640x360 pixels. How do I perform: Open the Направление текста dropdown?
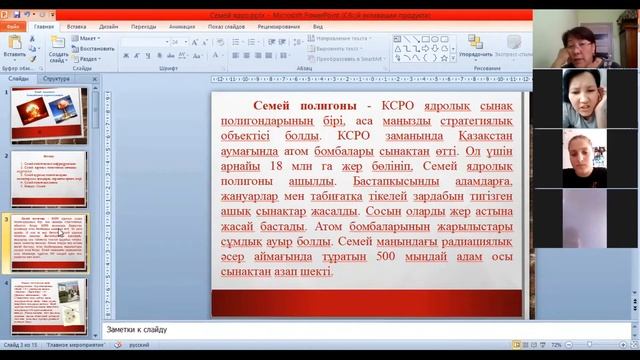tap(340, 38)
